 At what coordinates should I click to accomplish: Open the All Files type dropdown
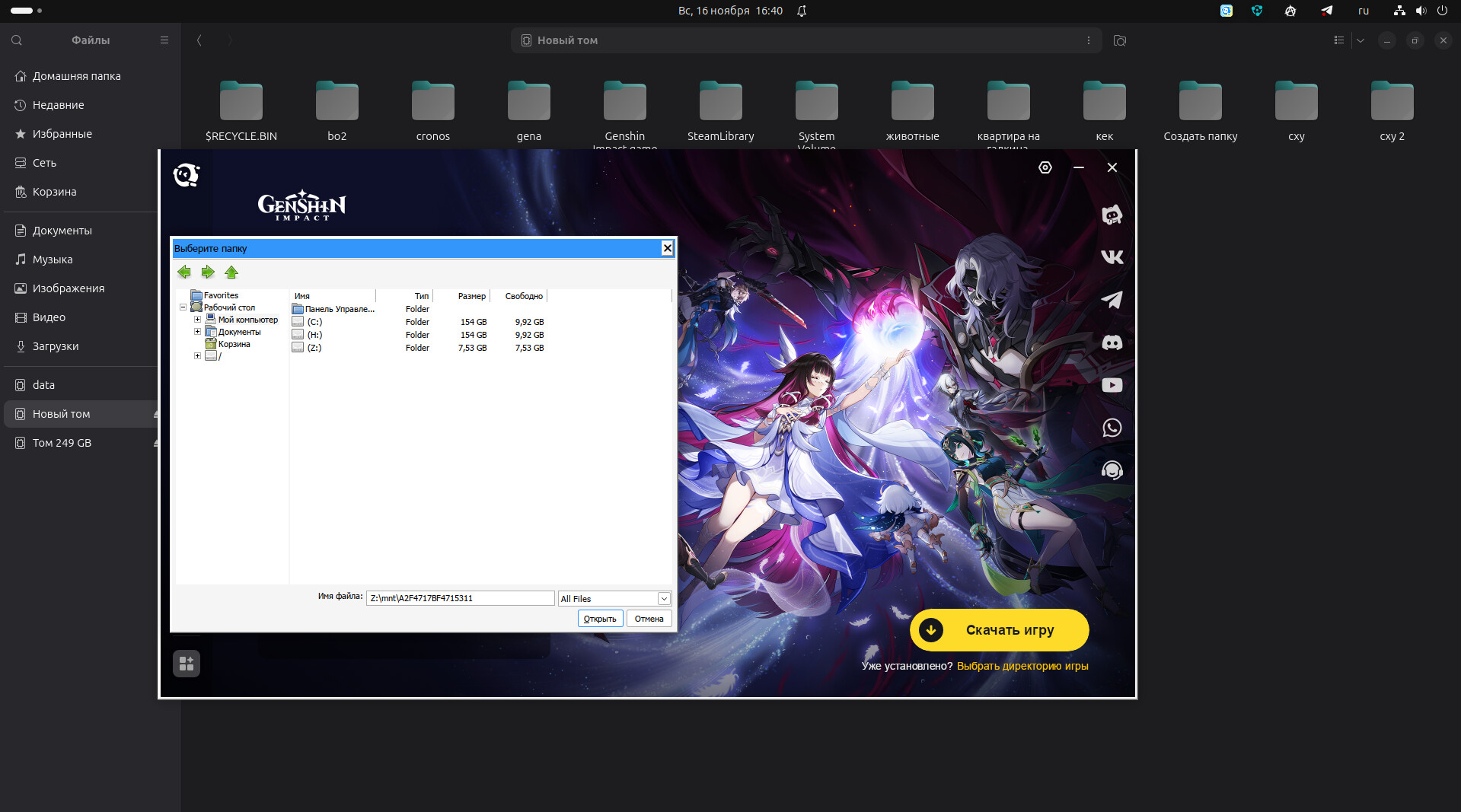tap(664, 599)
